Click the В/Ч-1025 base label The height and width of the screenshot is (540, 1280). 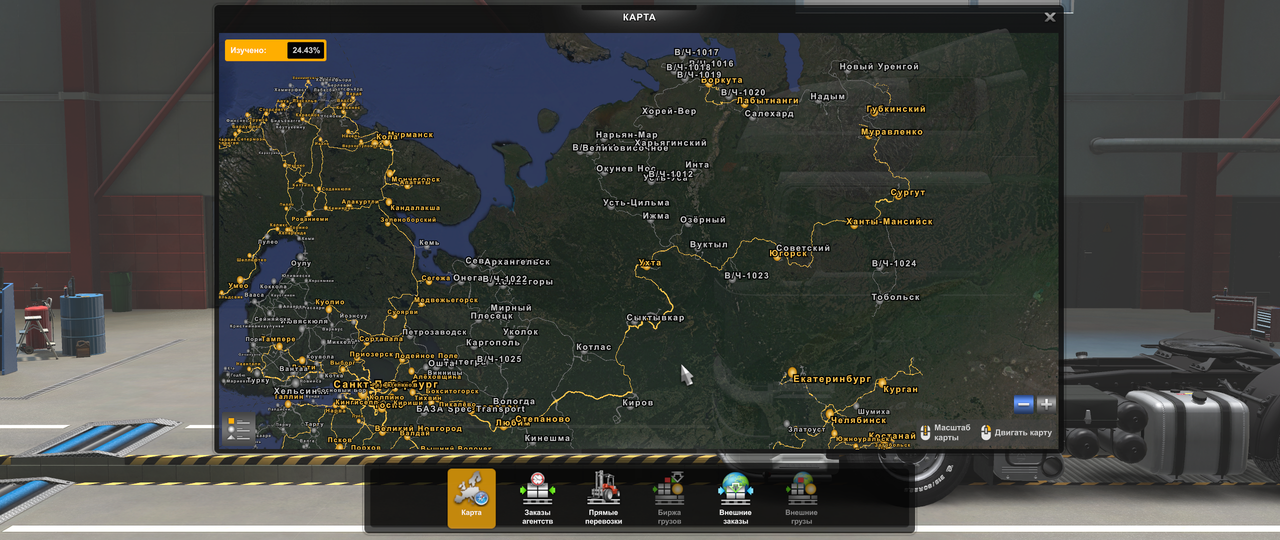[x=499, y=359]
